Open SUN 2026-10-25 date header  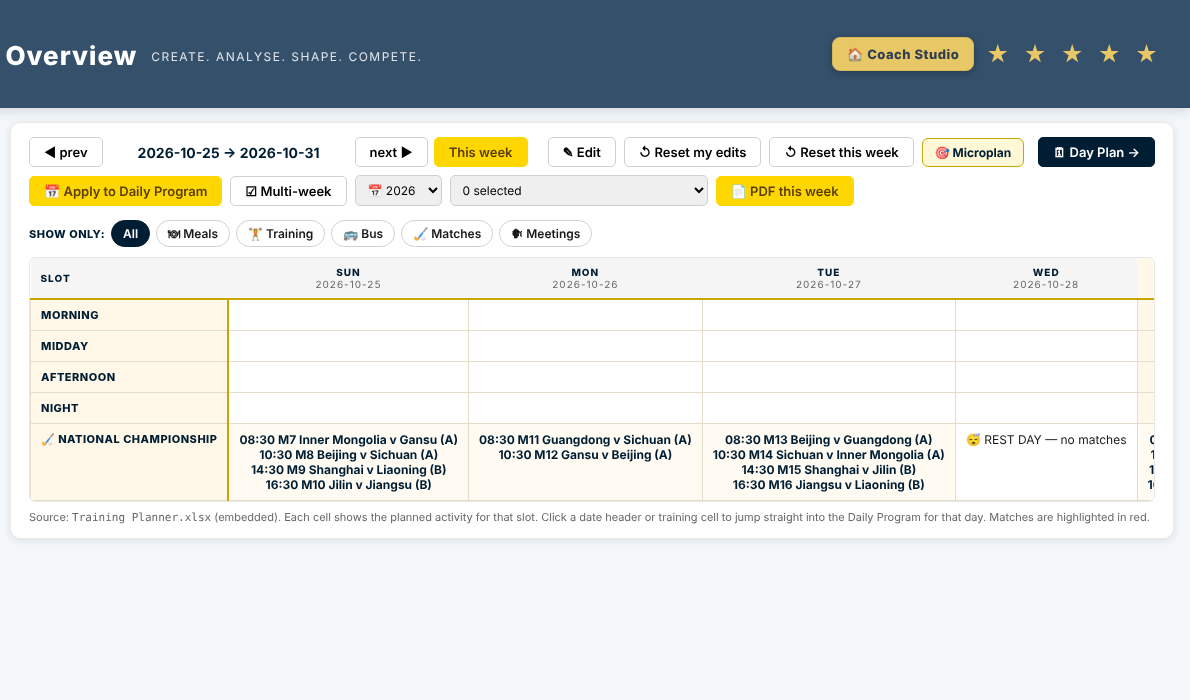tap(348, 278)
